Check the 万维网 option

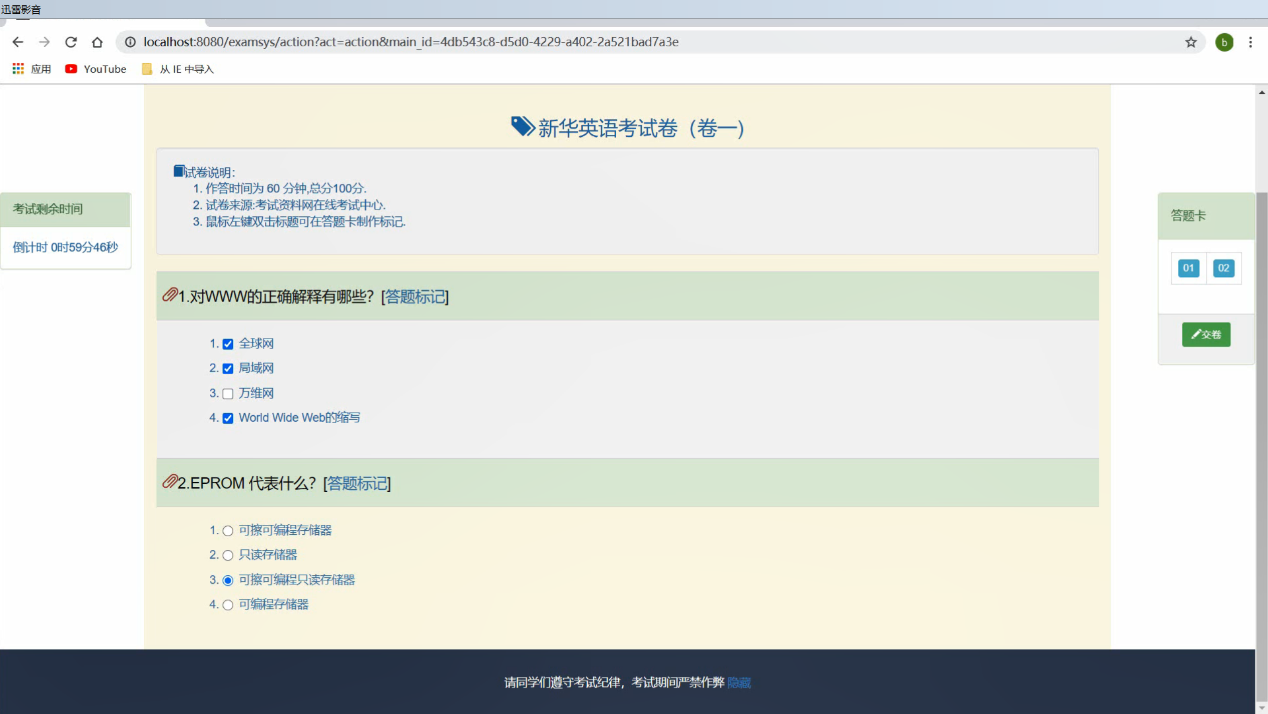[x=228, y=394]
